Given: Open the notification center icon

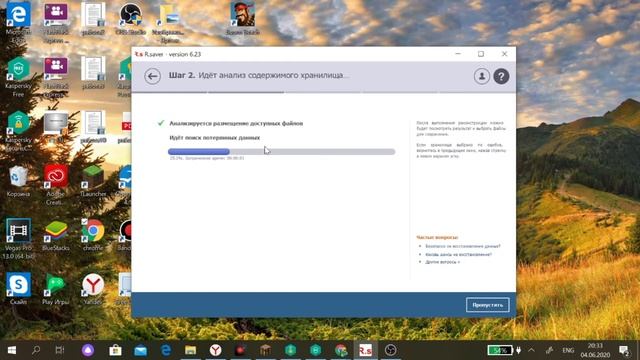Looking at the screenshot, I should point(624,350).
